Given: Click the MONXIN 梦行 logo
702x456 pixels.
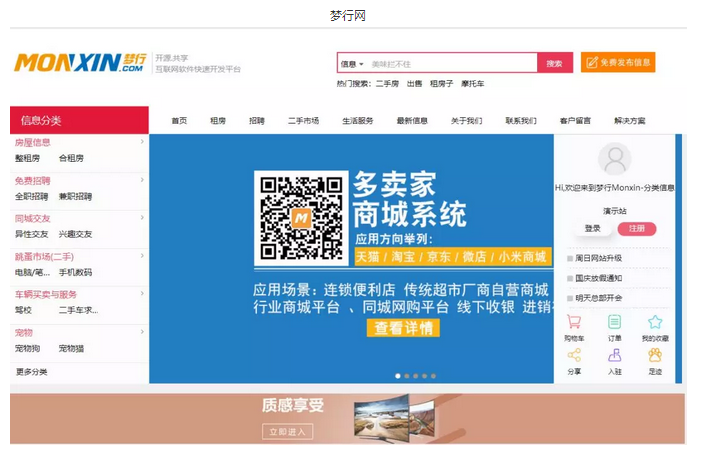Looking at the screenshot, I should point(81,63).
